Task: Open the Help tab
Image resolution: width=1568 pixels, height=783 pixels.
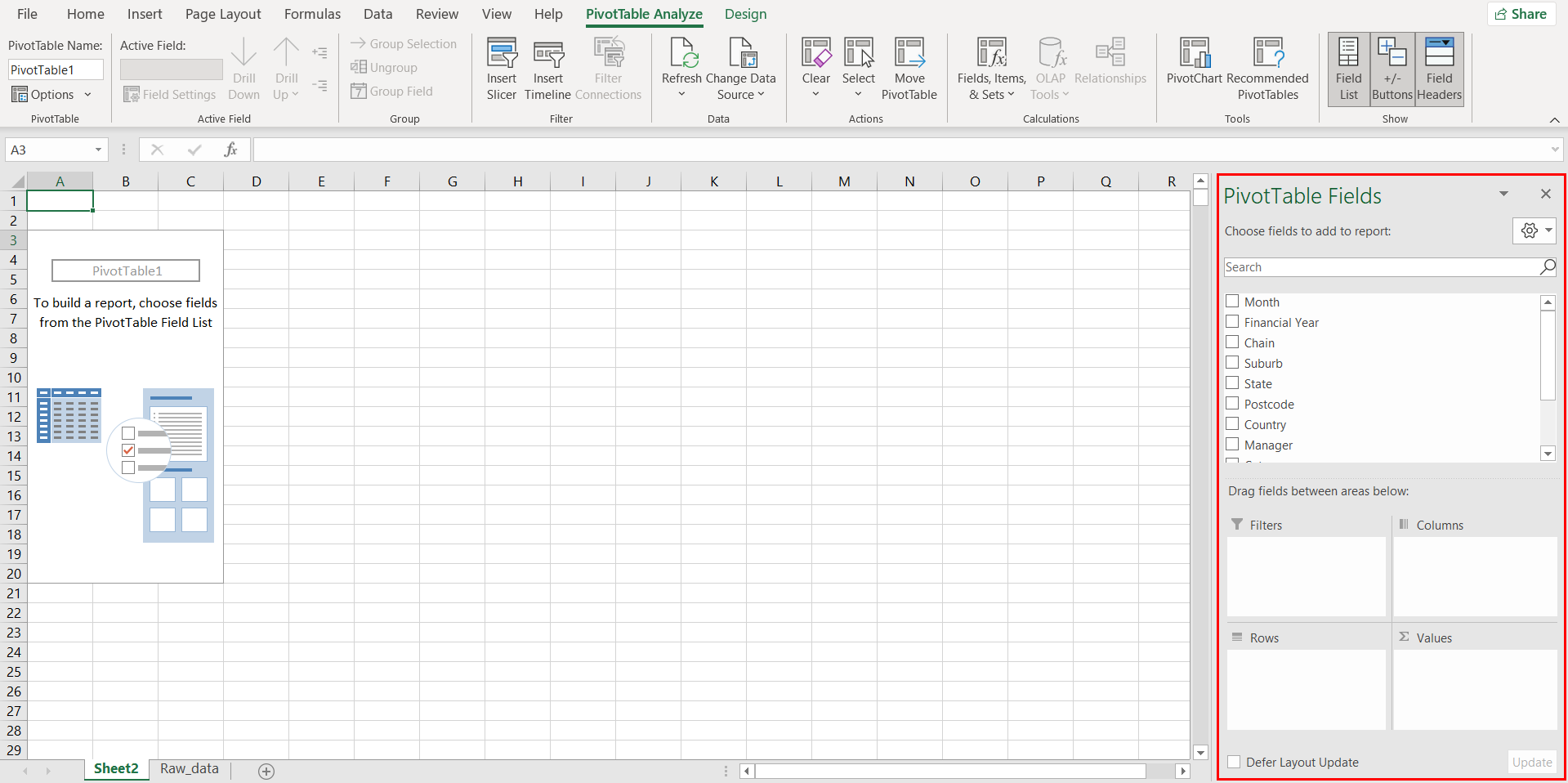Action: tap(548, 14)
